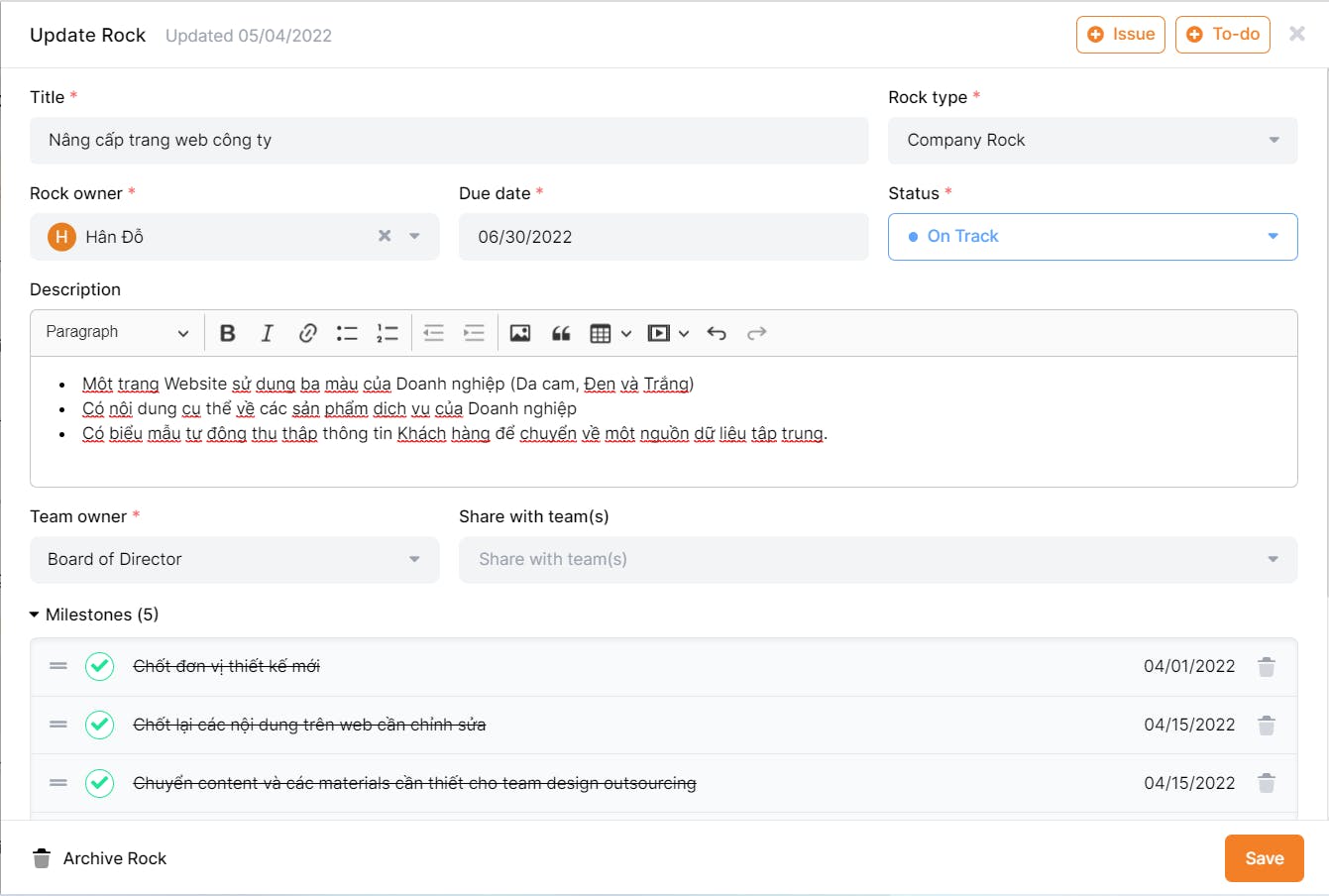Grab drag handle of 'Chốt lại các nội dung' milestone
This screenshot has height=896, width=1329.
[x=58, y=725]
